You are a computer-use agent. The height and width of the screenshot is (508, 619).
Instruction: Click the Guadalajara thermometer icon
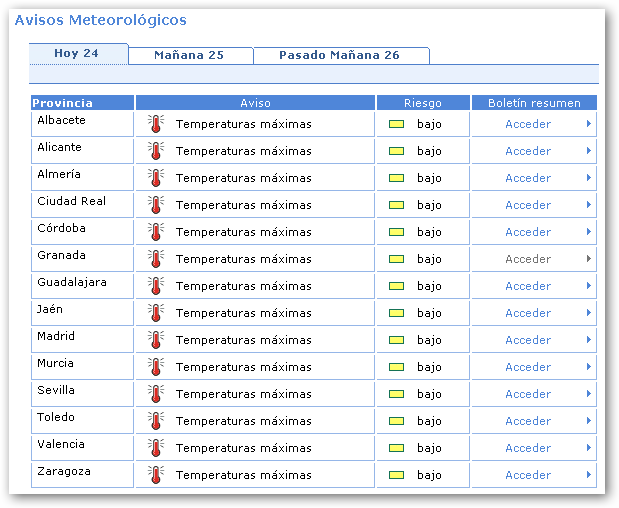point(155,286)
